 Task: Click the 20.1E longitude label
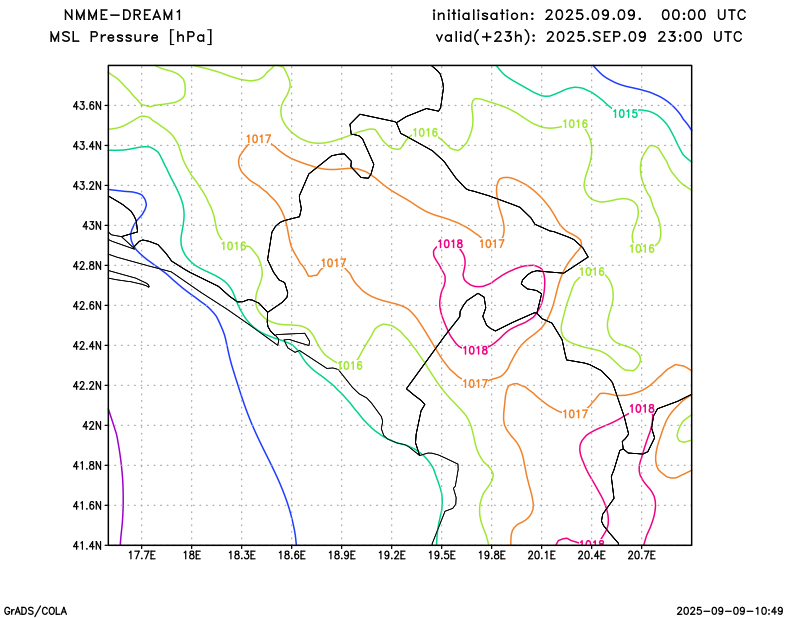coord(541,555)
